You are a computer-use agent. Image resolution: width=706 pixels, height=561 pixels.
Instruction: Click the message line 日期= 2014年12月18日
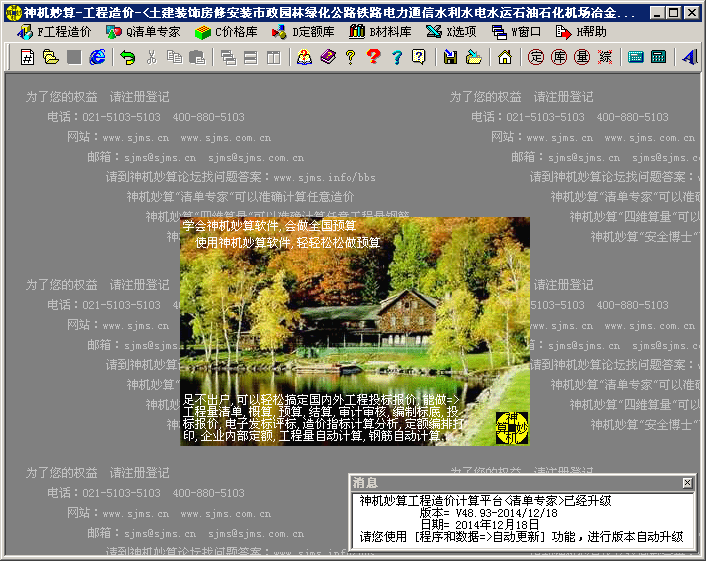(x=480, y=525)
